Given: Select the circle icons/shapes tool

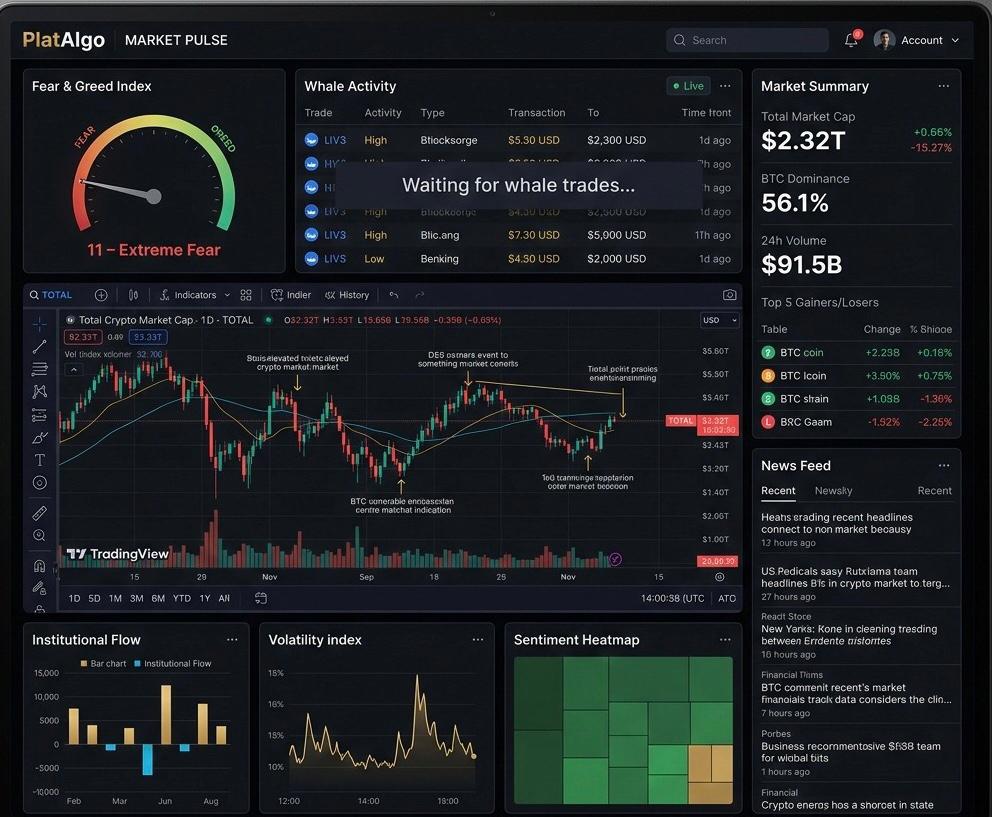Looking at the screenshot, I should (39, 483).
